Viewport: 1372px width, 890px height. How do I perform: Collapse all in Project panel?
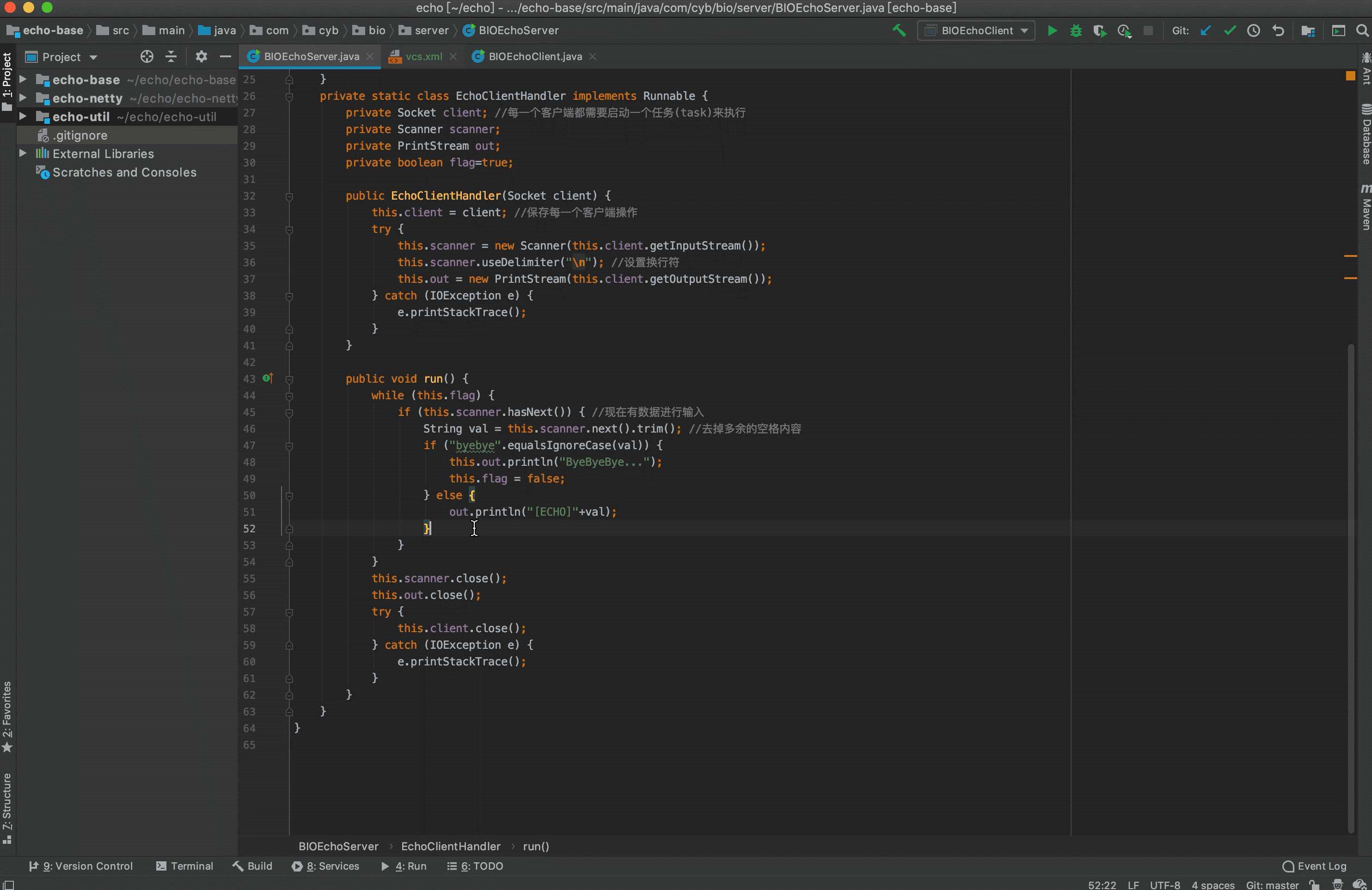pos(171,56)
